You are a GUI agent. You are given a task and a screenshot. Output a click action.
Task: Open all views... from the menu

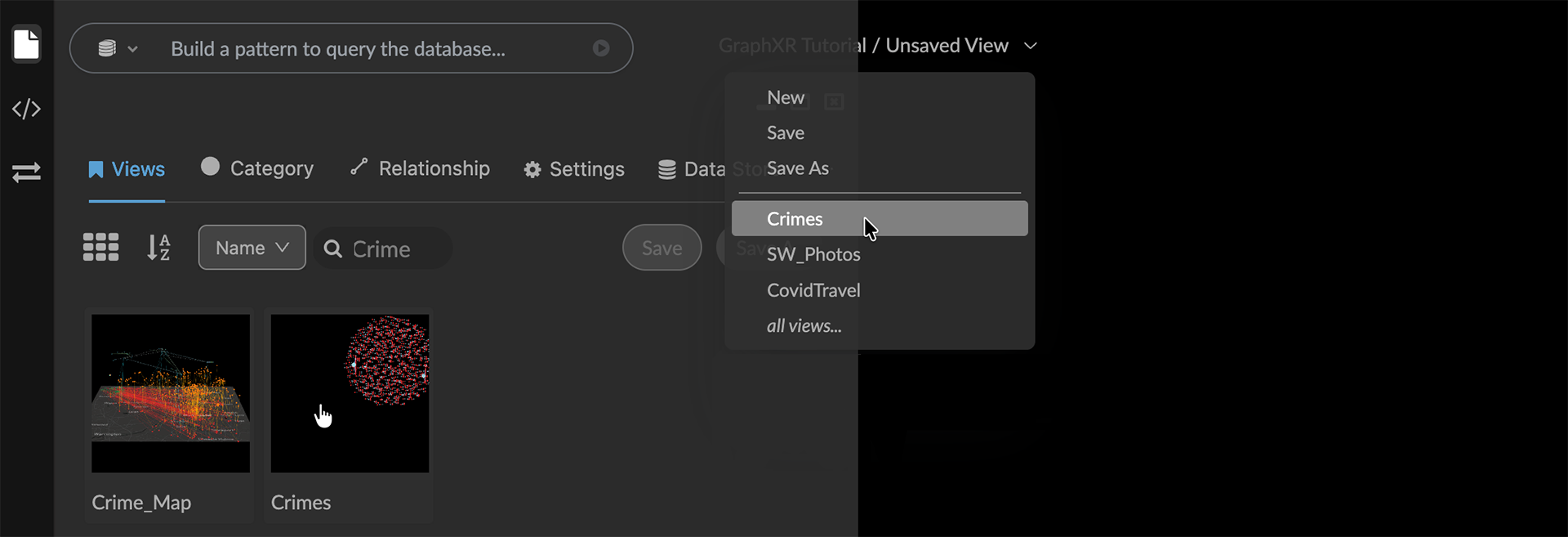coord(804,324)
